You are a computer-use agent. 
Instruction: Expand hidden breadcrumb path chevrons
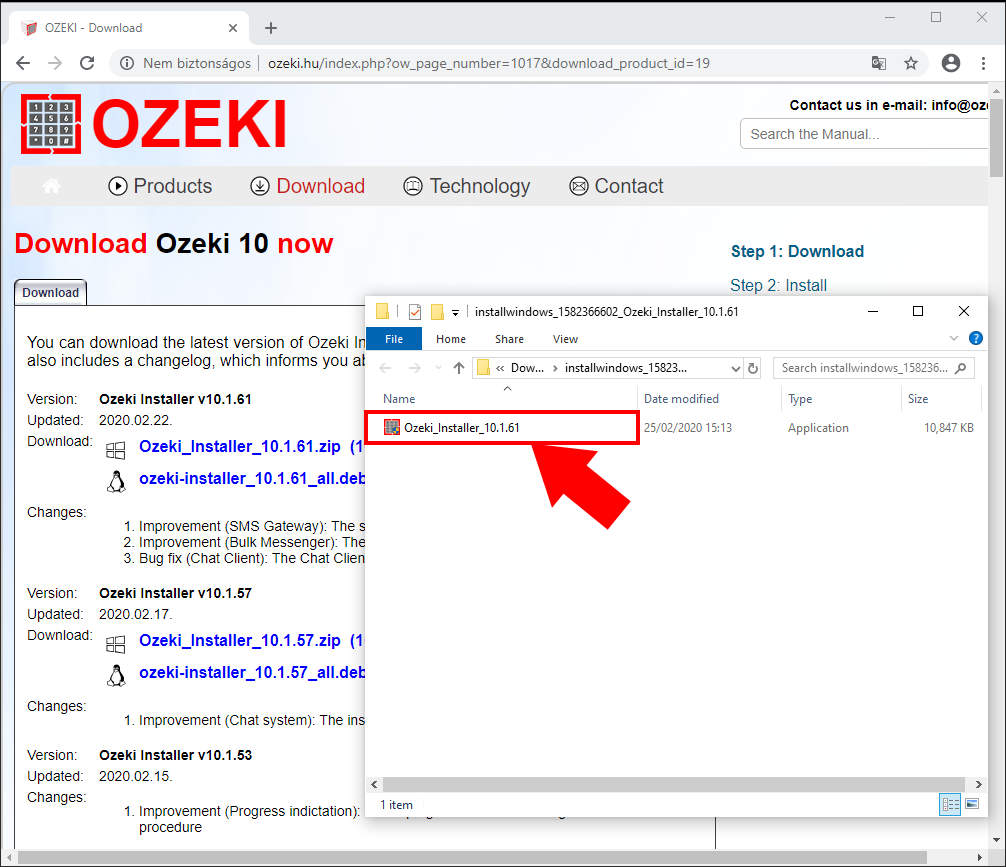pyautogui.click(x=500, y=368)
